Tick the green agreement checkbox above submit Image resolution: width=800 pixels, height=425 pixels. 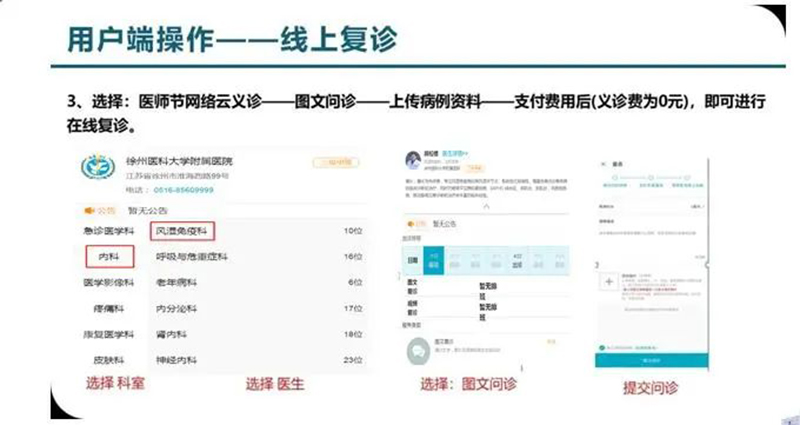(x=600, y=347)
